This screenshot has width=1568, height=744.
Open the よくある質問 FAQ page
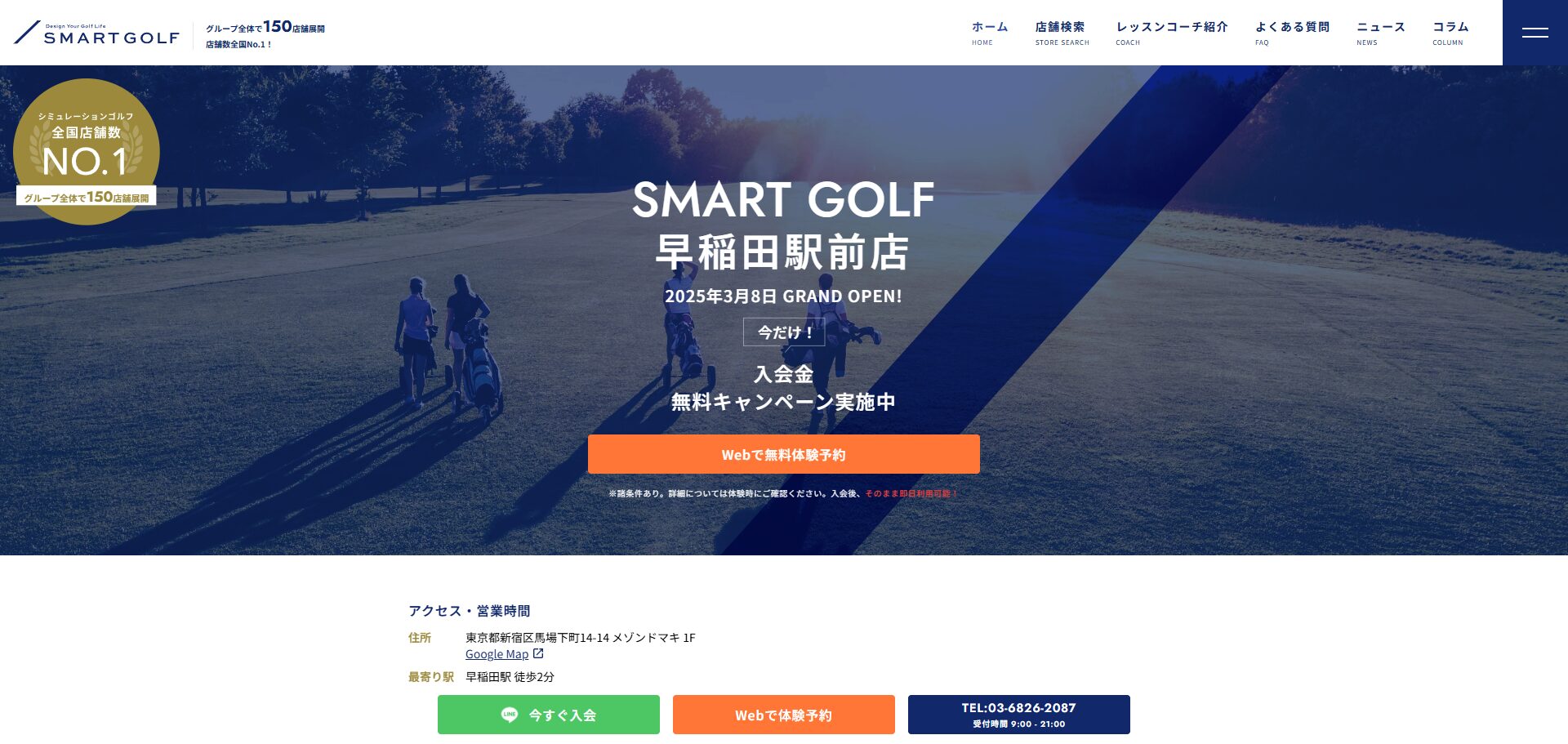1292,33
